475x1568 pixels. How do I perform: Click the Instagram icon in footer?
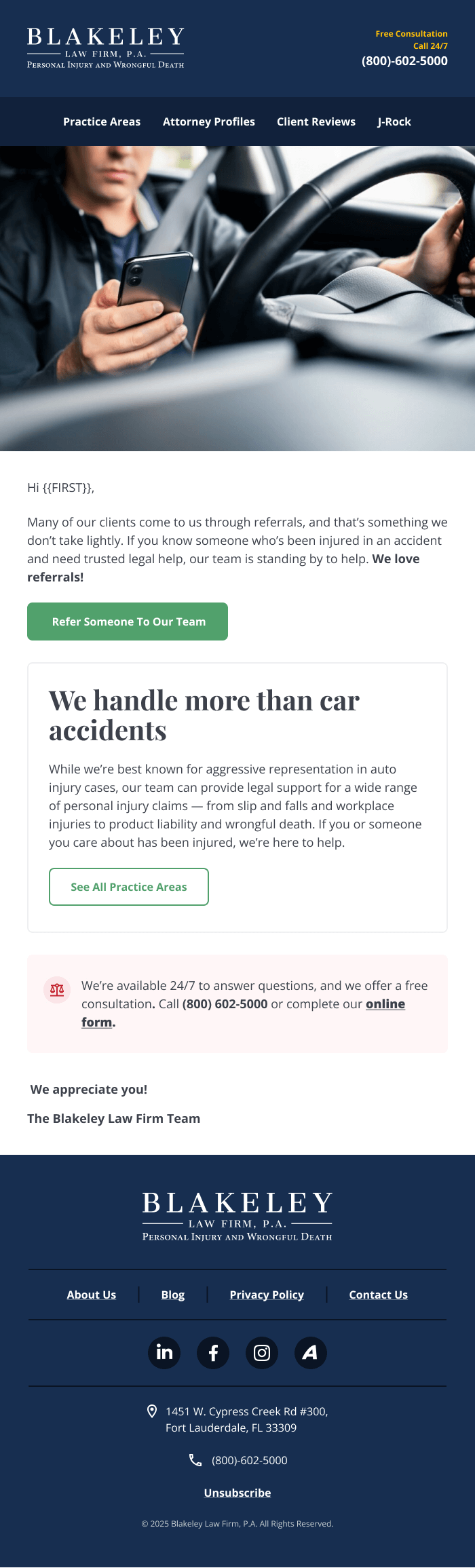click(262, 1353)
